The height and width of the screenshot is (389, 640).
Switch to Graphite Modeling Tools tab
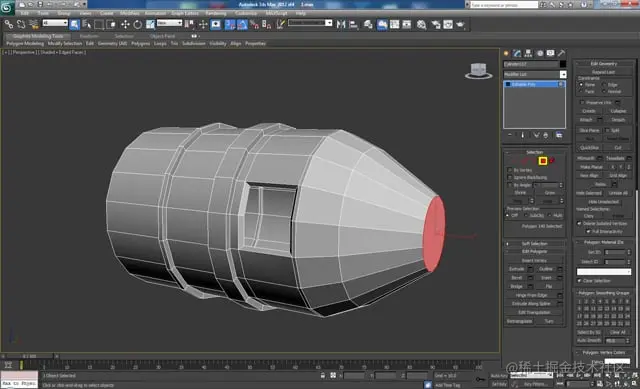38,36
